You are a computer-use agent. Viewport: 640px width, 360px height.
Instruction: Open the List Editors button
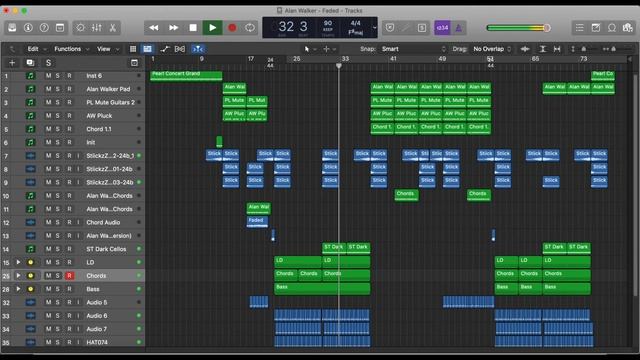pos(580,28)
